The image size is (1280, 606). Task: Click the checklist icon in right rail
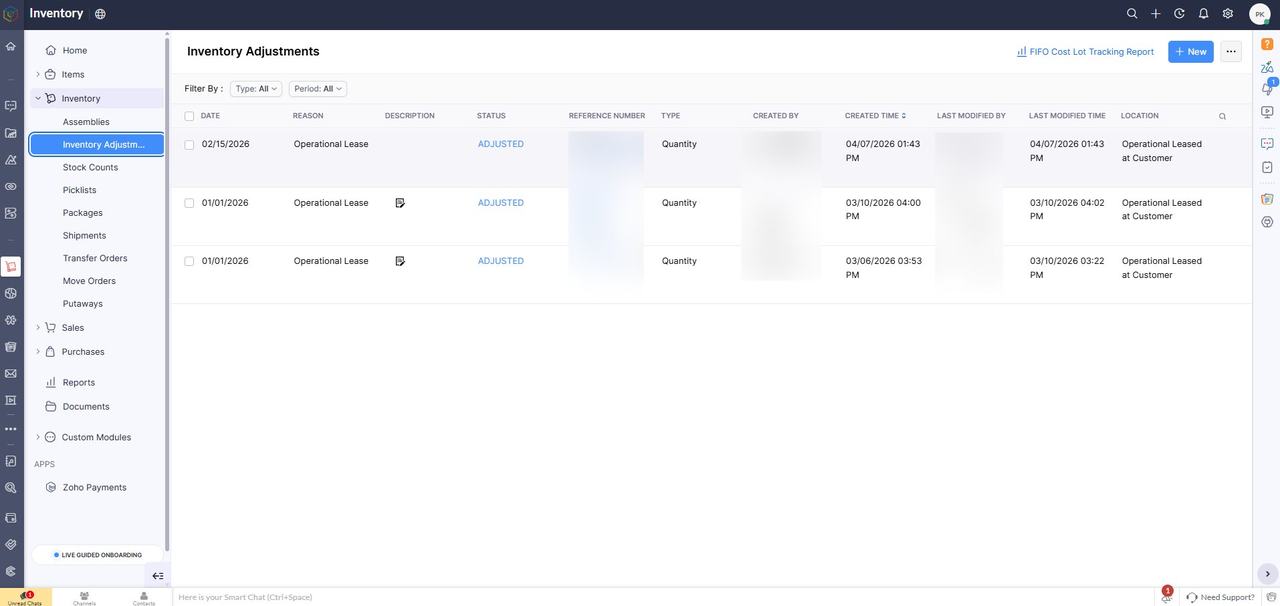(x=1267, y=167)
